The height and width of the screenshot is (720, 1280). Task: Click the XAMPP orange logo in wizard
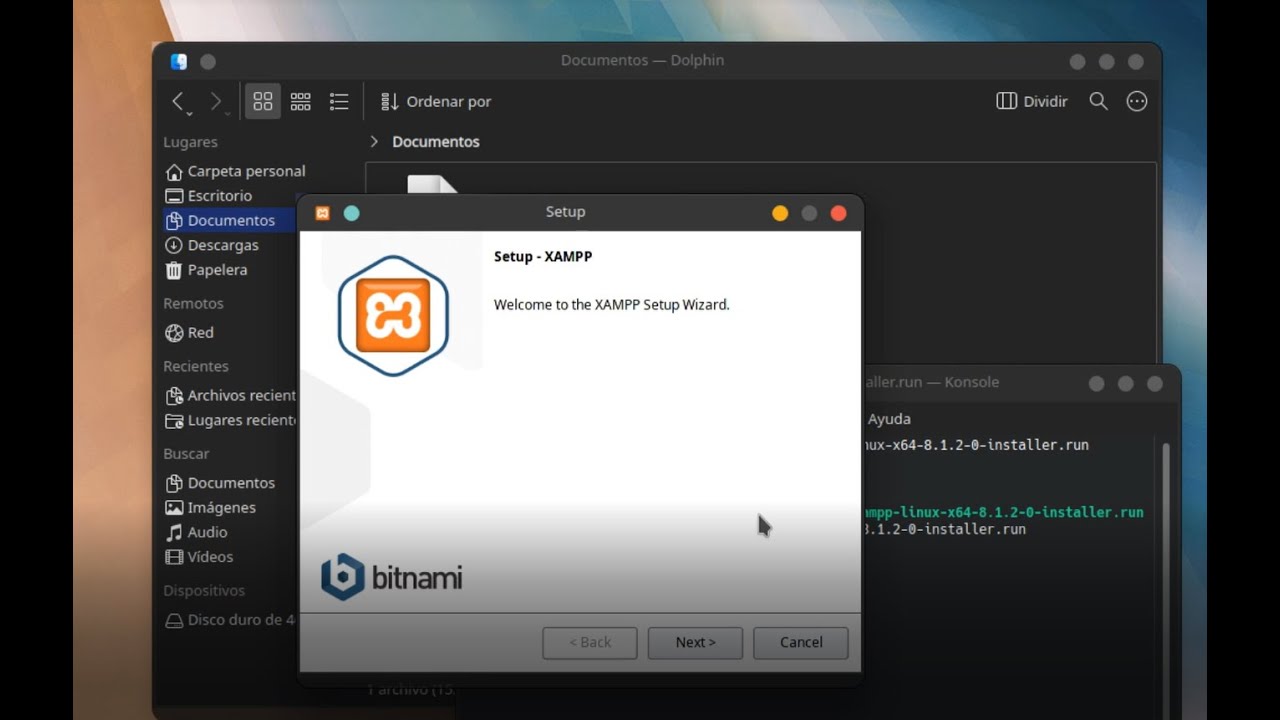(x=393, y=316)
